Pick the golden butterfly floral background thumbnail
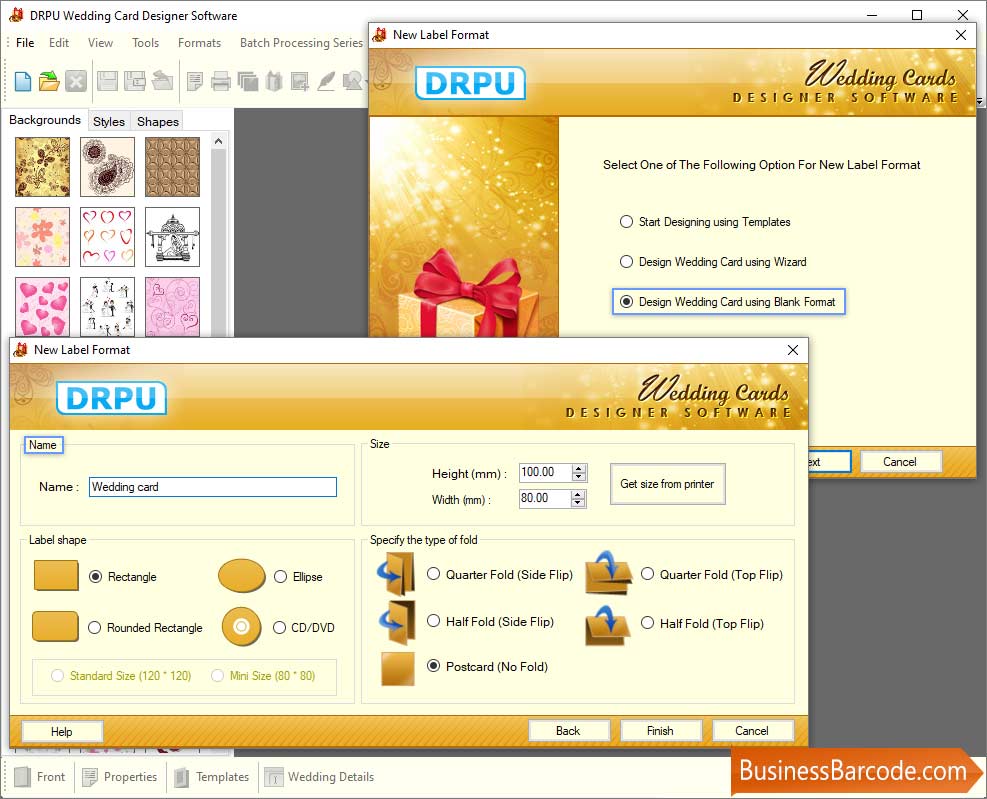 click(43, 167)
